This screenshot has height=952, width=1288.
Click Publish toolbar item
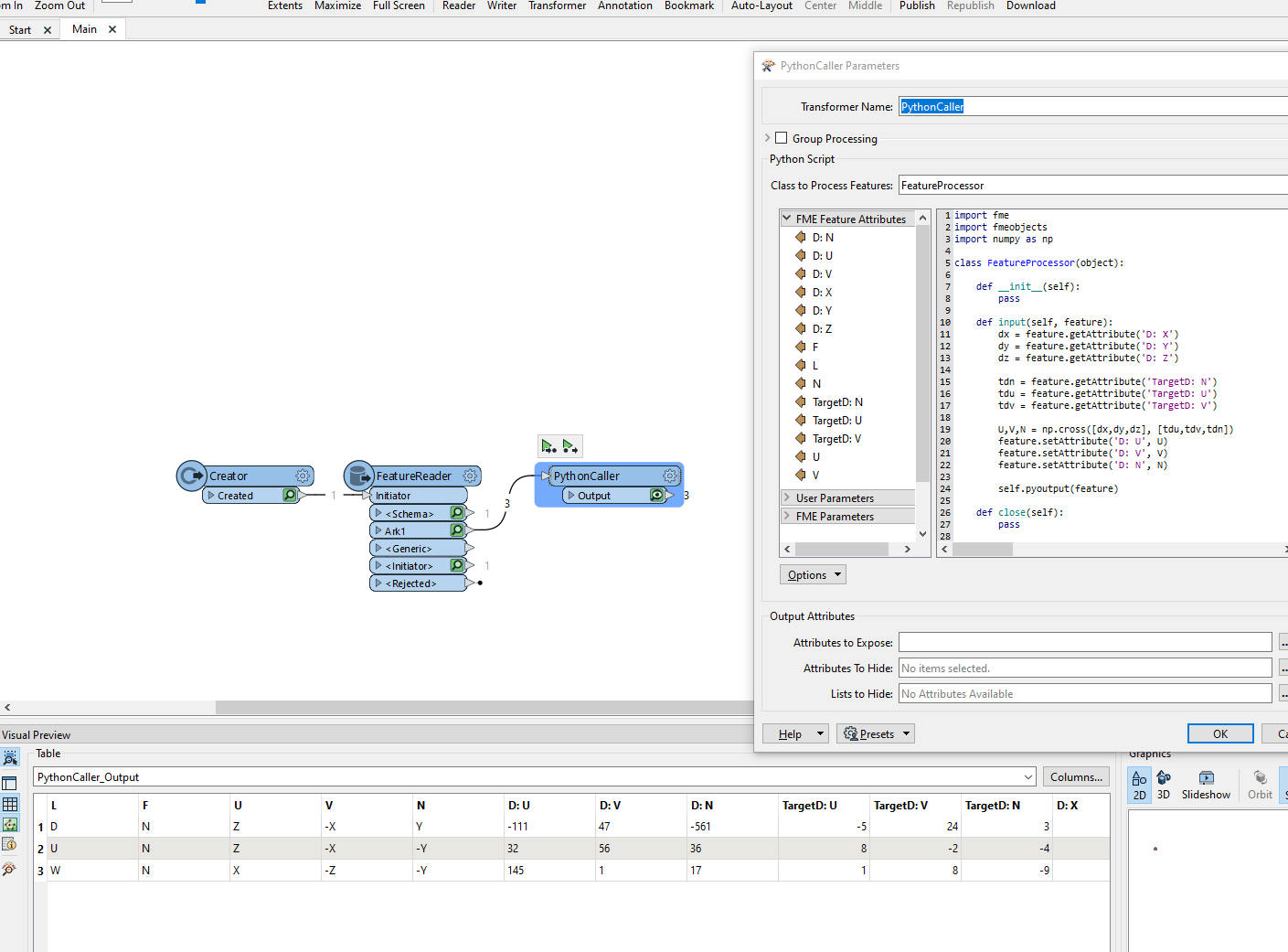tap(917, 5)
